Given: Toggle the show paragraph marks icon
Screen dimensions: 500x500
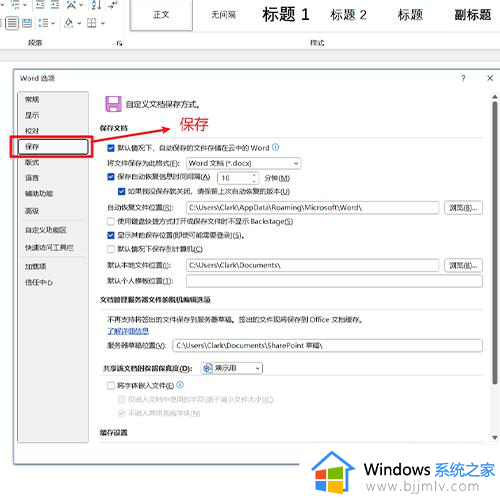Looking at the screenshot, I should 113,5.
